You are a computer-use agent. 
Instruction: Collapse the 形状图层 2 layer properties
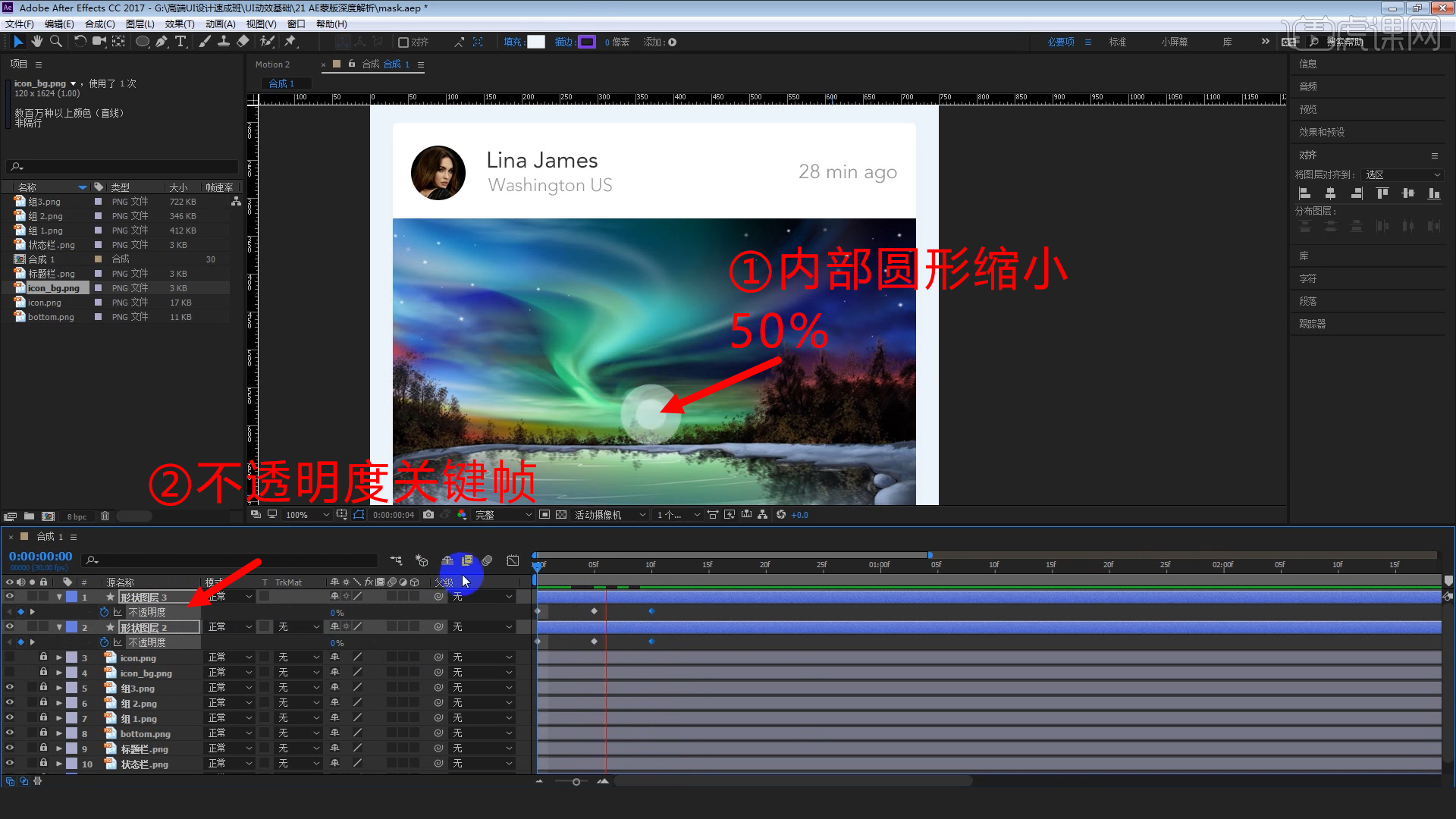click(x=59, y=627)
